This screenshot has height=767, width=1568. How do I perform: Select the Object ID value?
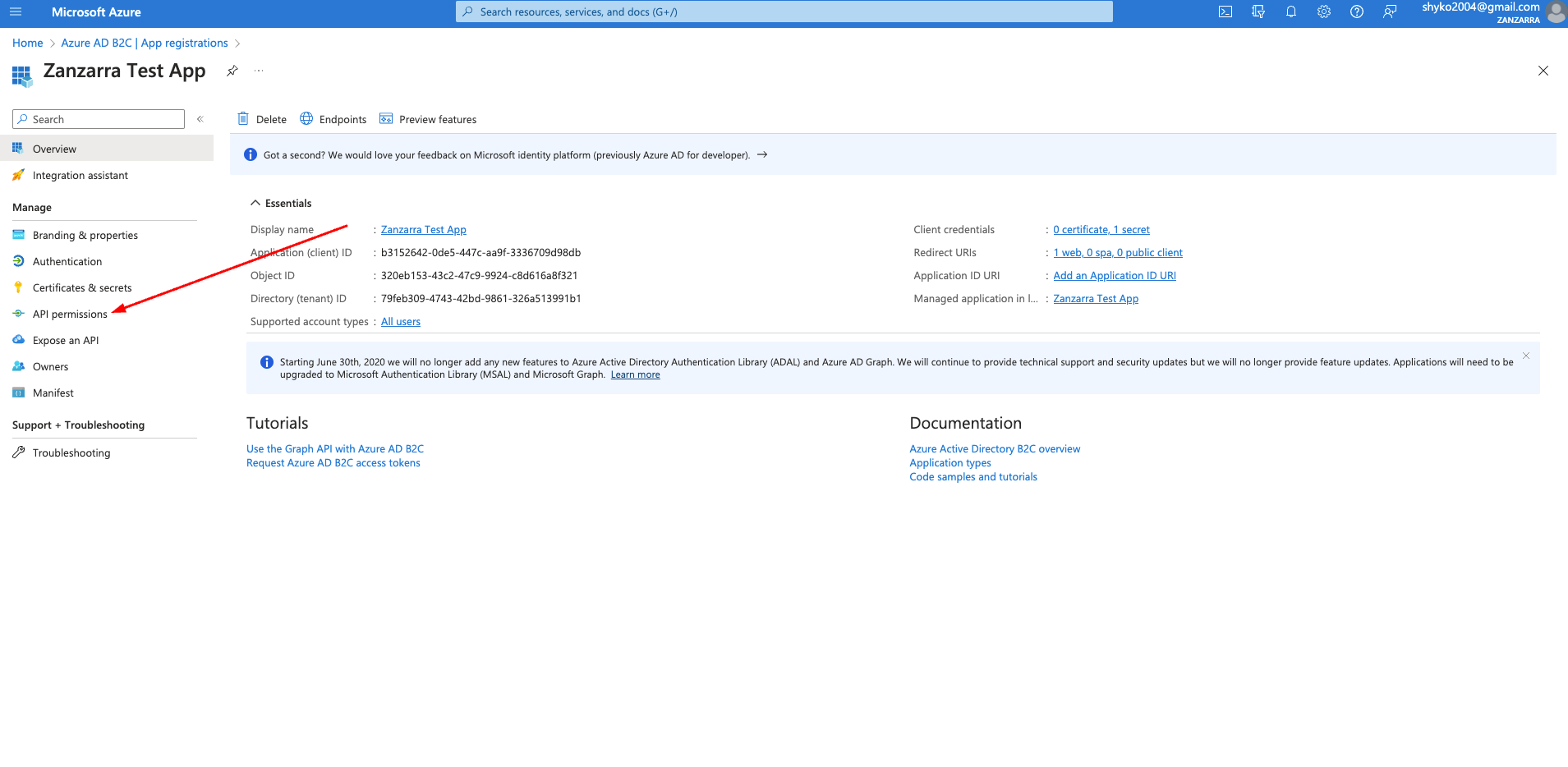point(480,276)
